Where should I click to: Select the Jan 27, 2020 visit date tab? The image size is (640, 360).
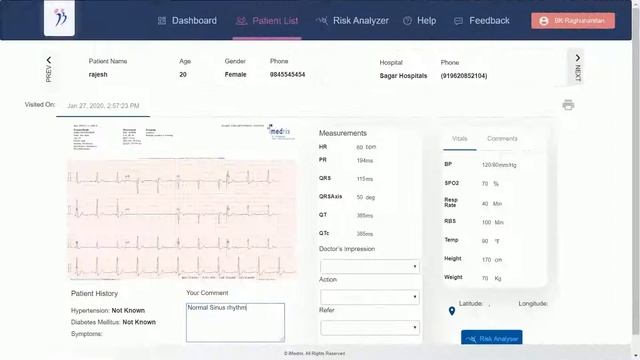click(x=103, y=106)
